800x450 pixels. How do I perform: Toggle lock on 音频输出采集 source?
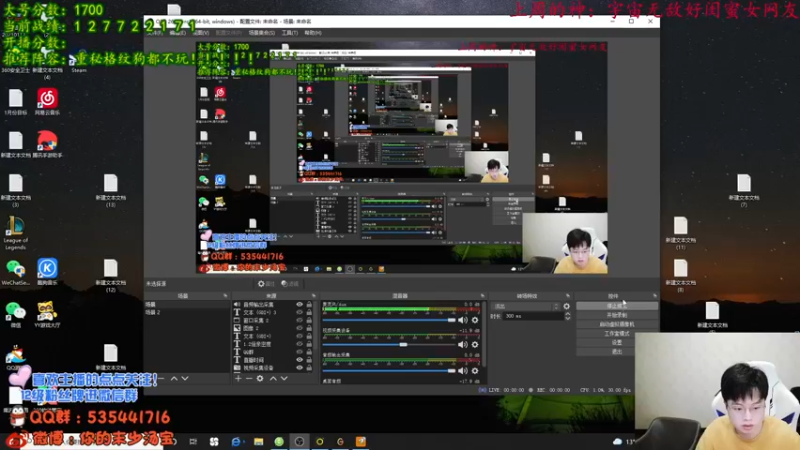point(309,305)
